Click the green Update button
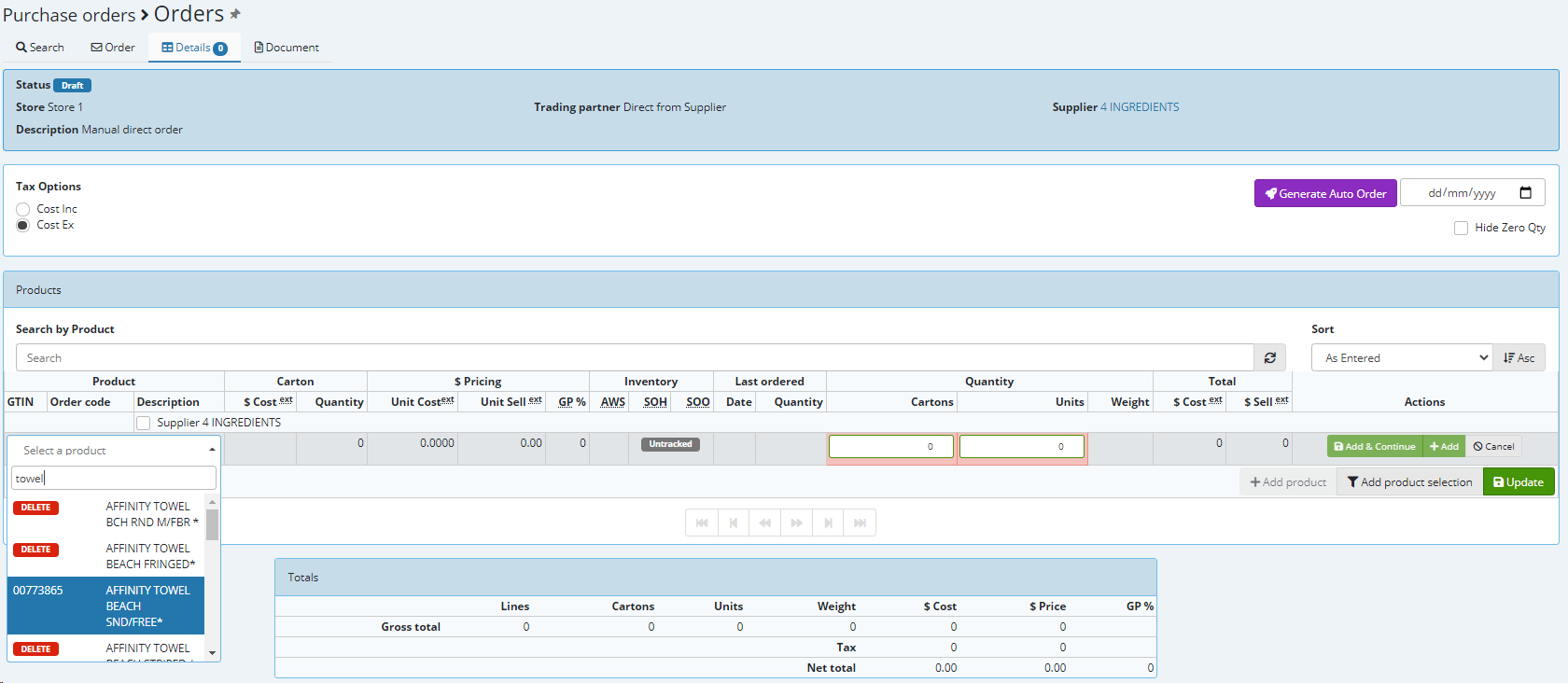The image size is (1568, 683). coord(1519,482)
